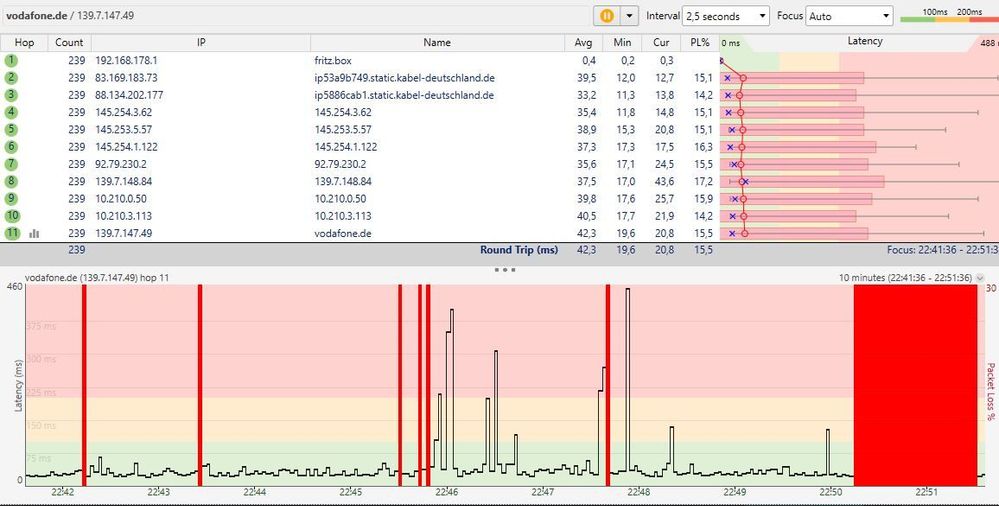Click IP cell 10.210.0.50
999x506 pixels.
coord(120,198)
